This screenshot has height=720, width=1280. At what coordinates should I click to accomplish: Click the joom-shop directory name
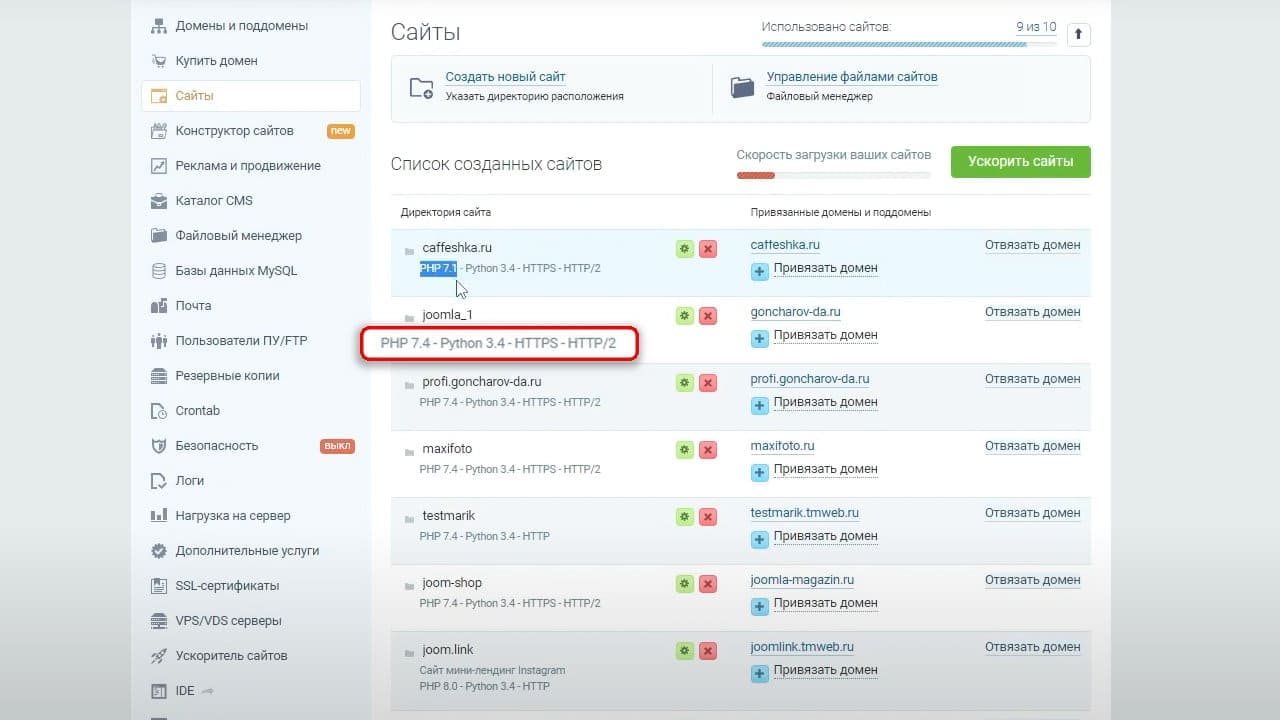(x=452, y=583)
